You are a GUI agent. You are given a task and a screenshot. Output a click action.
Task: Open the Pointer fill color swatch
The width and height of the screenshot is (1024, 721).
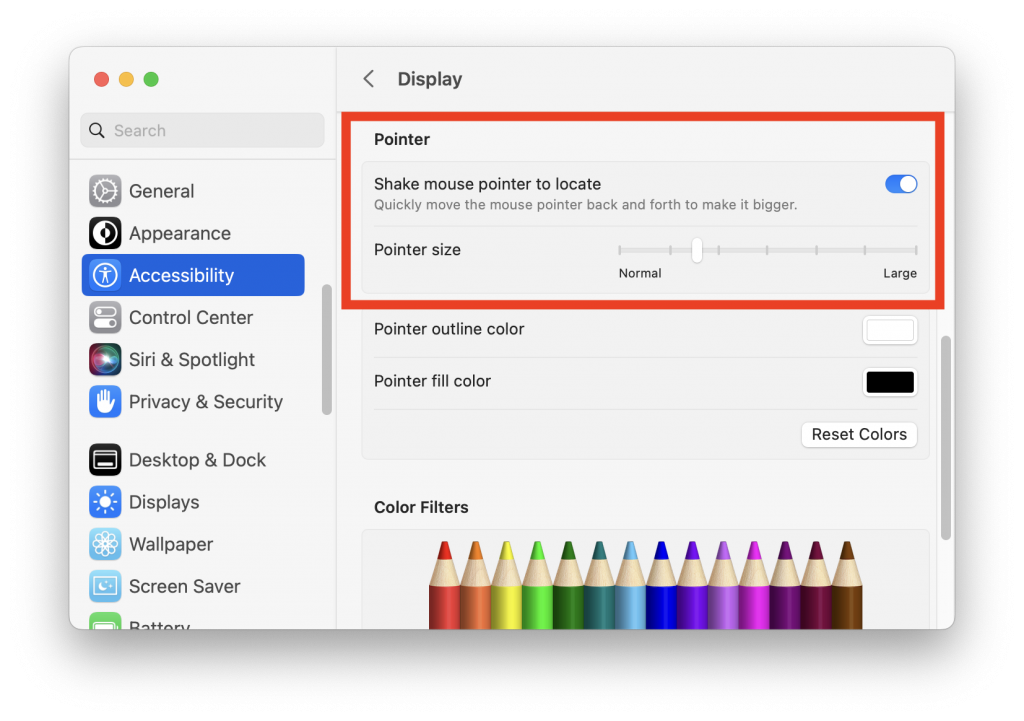pos(889,382)
